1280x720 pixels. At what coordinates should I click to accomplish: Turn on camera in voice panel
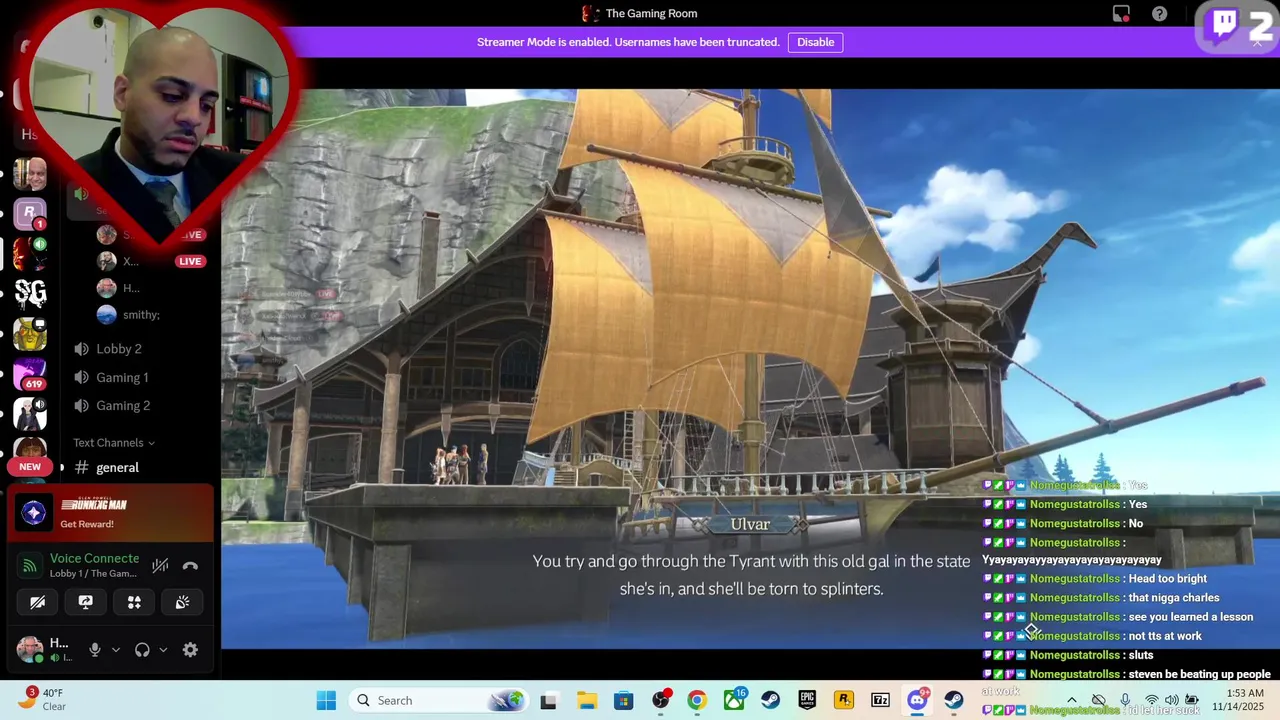point(37,602)
